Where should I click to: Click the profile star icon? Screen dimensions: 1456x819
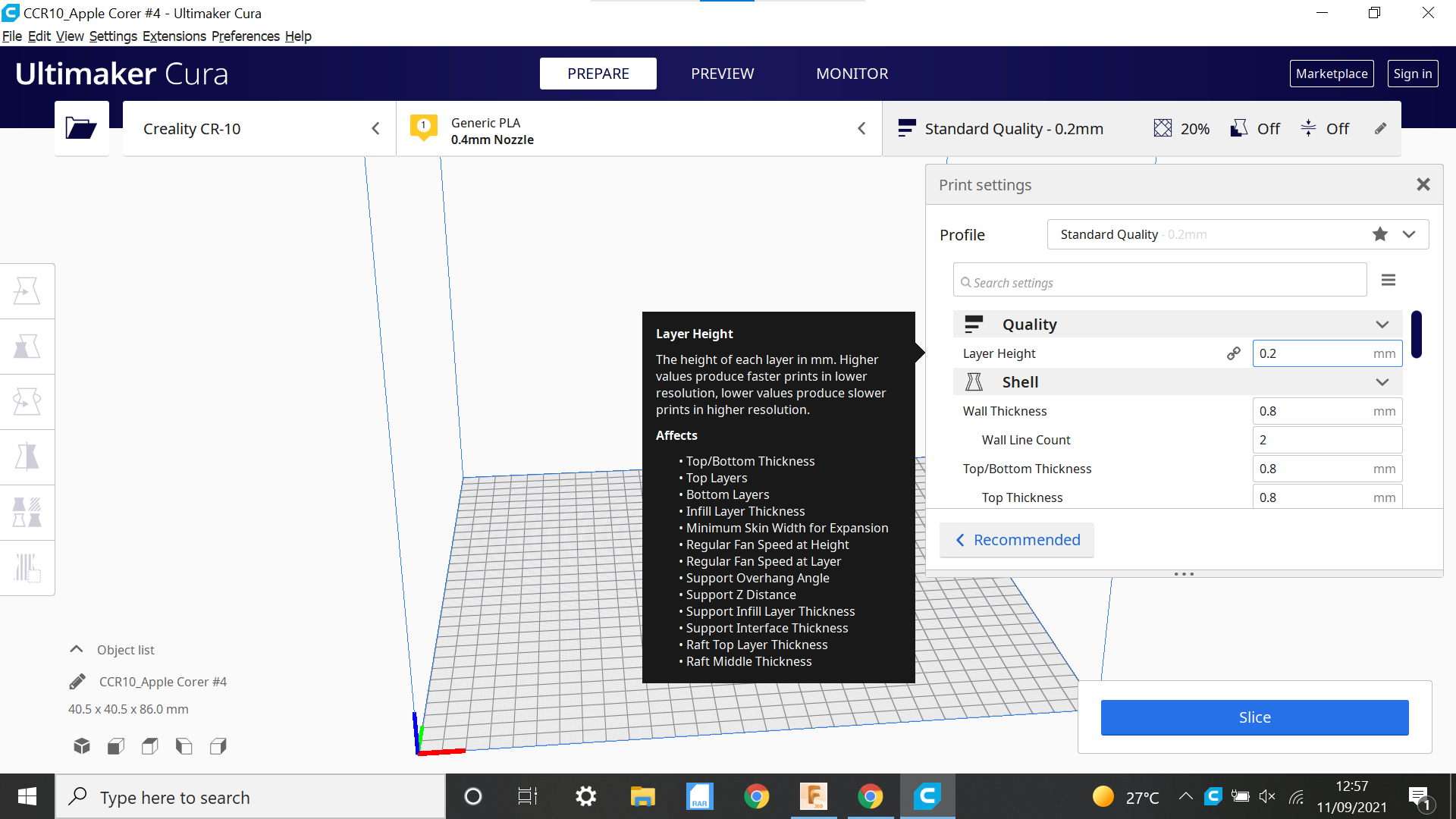tap(1380, 234)
